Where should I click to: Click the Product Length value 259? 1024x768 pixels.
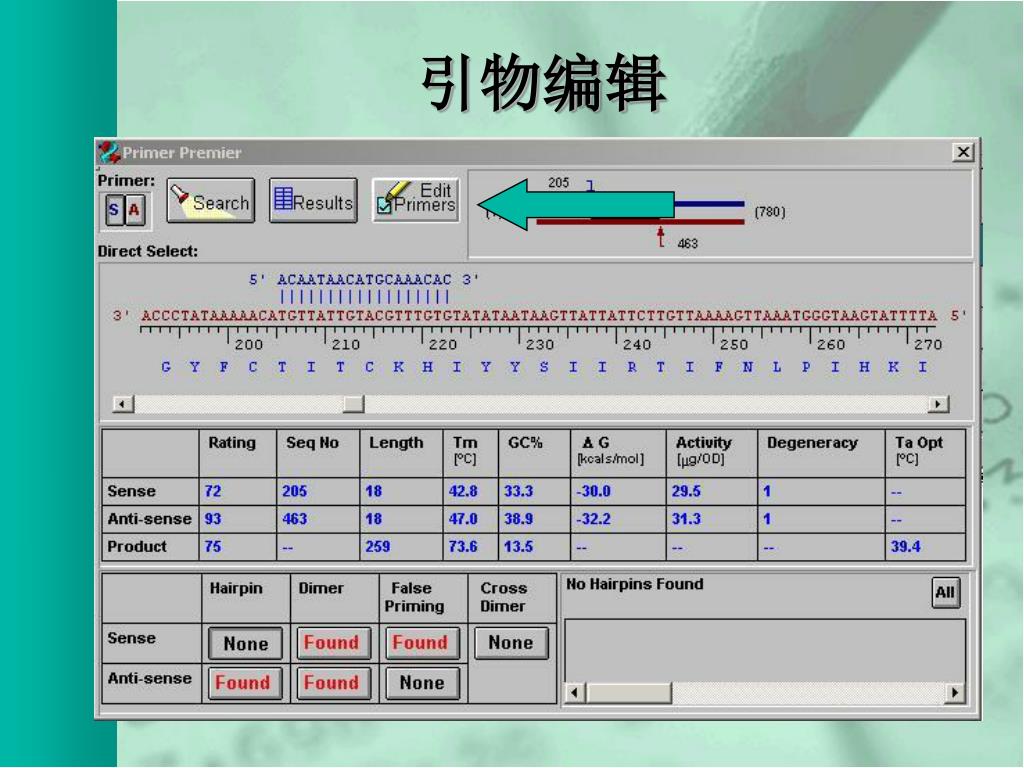coord(377,547)
